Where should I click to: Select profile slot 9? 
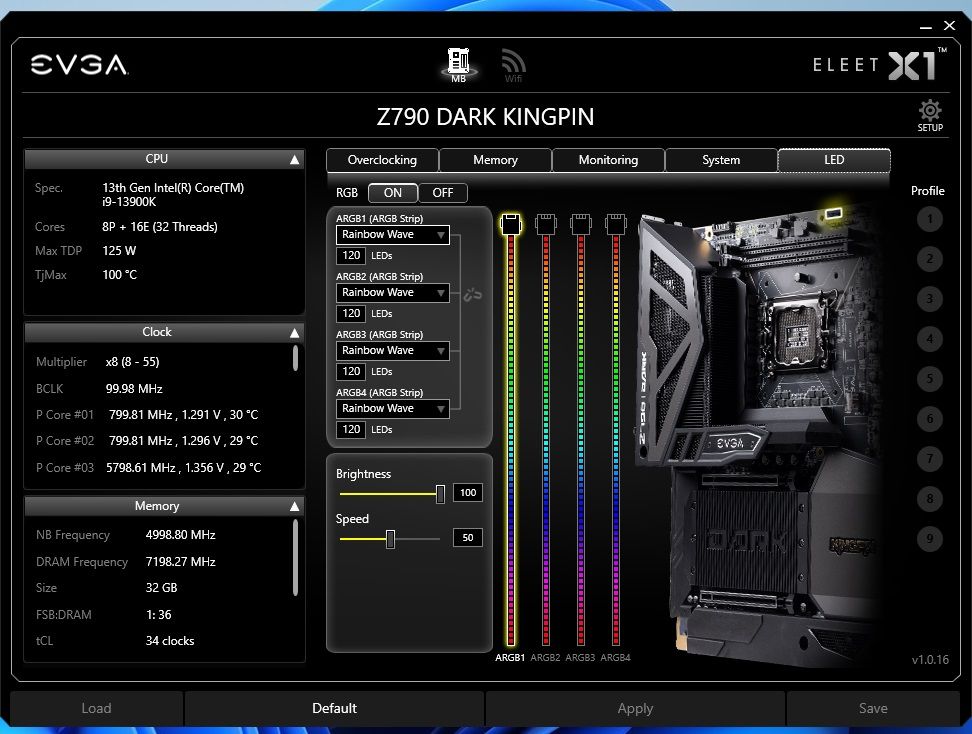pyautogui.click(x=929, y=538)
